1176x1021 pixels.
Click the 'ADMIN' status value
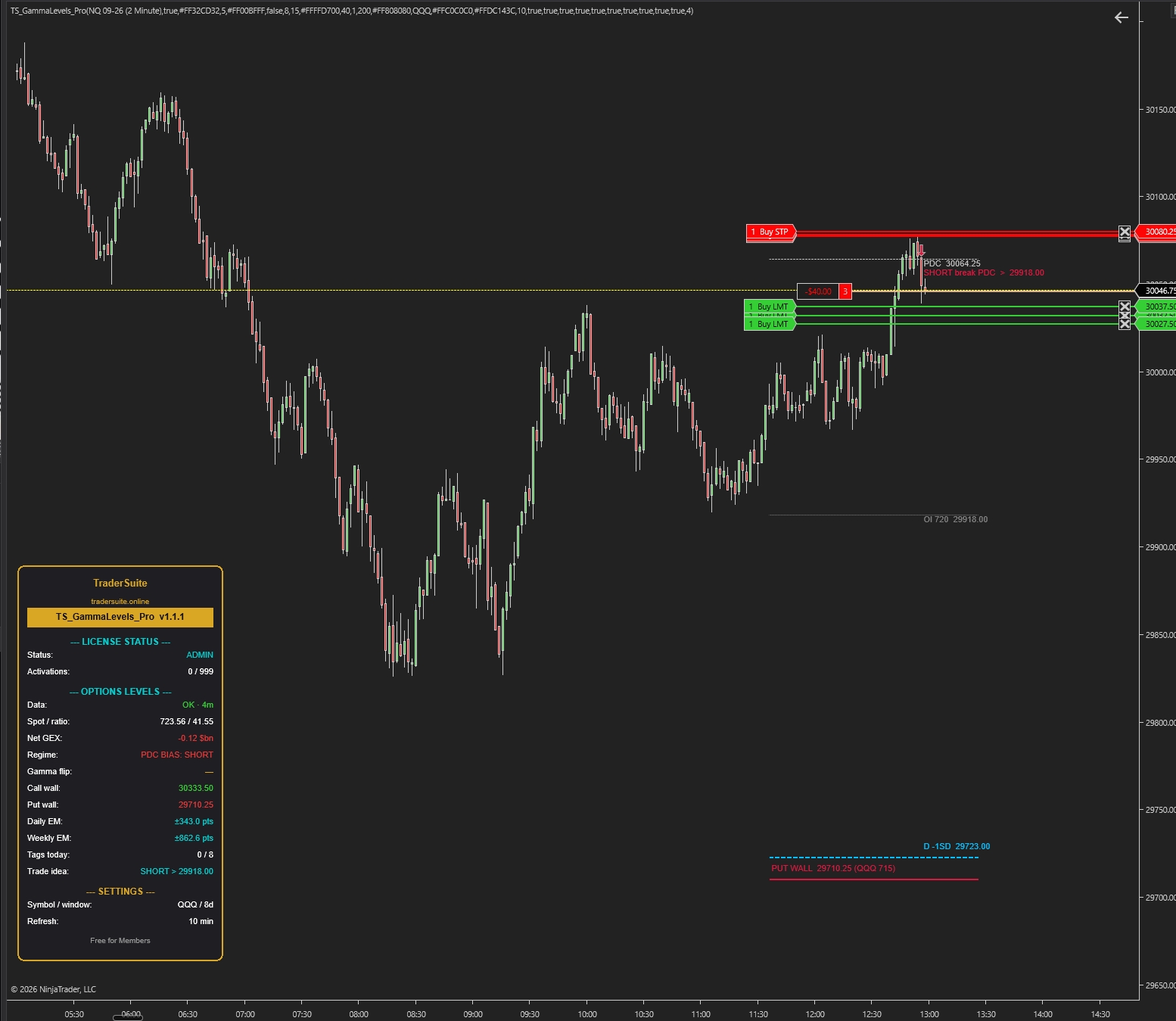[x=200, y=655]
